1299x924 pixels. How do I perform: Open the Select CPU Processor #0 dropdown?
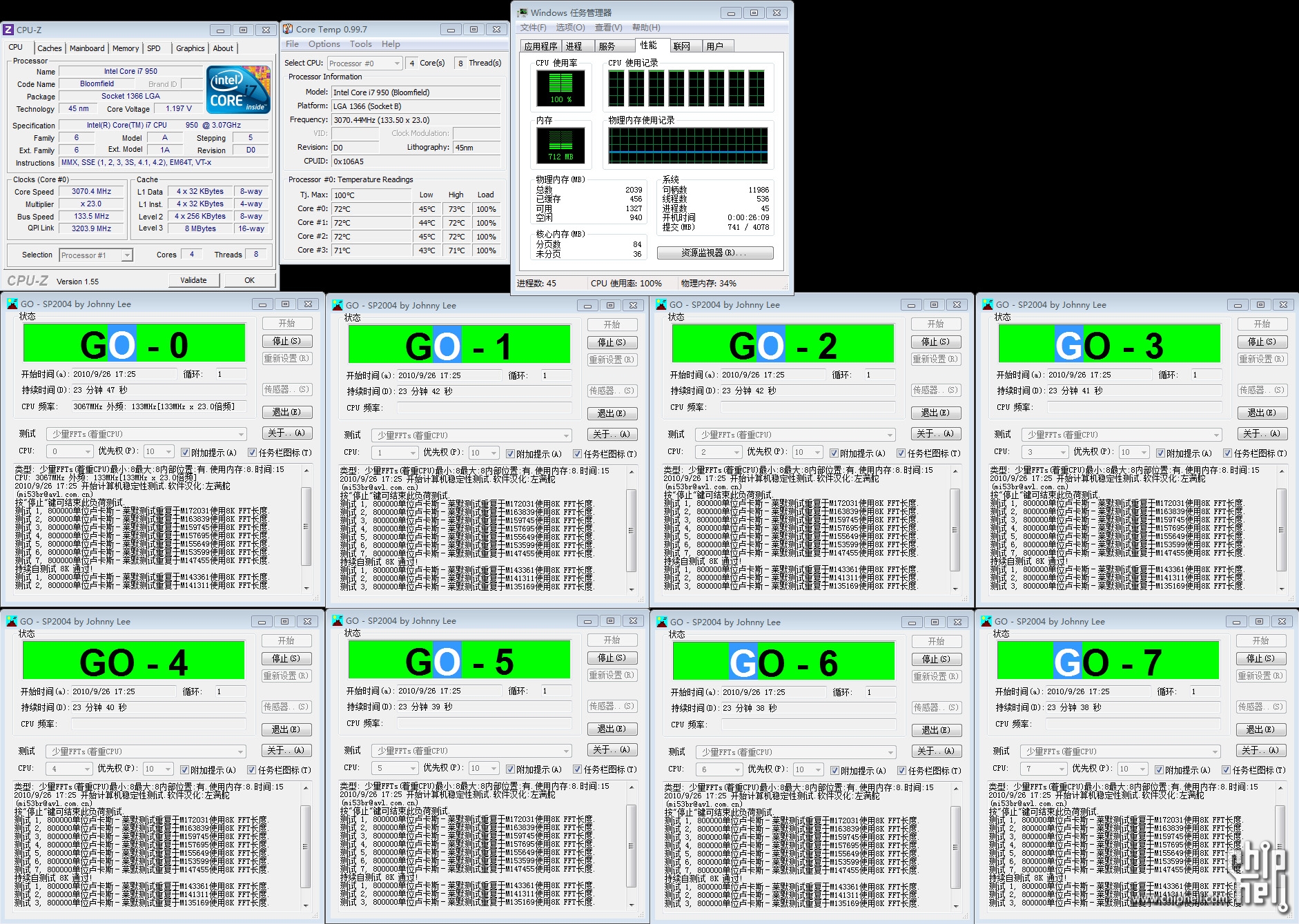(x=364, y=63)
